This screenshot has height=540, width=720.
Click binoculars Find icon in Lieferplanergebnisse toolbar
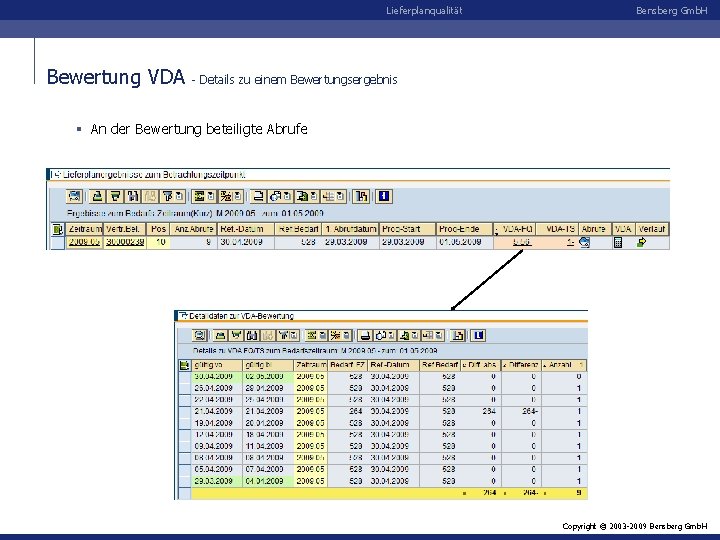[x=133, y=196]
